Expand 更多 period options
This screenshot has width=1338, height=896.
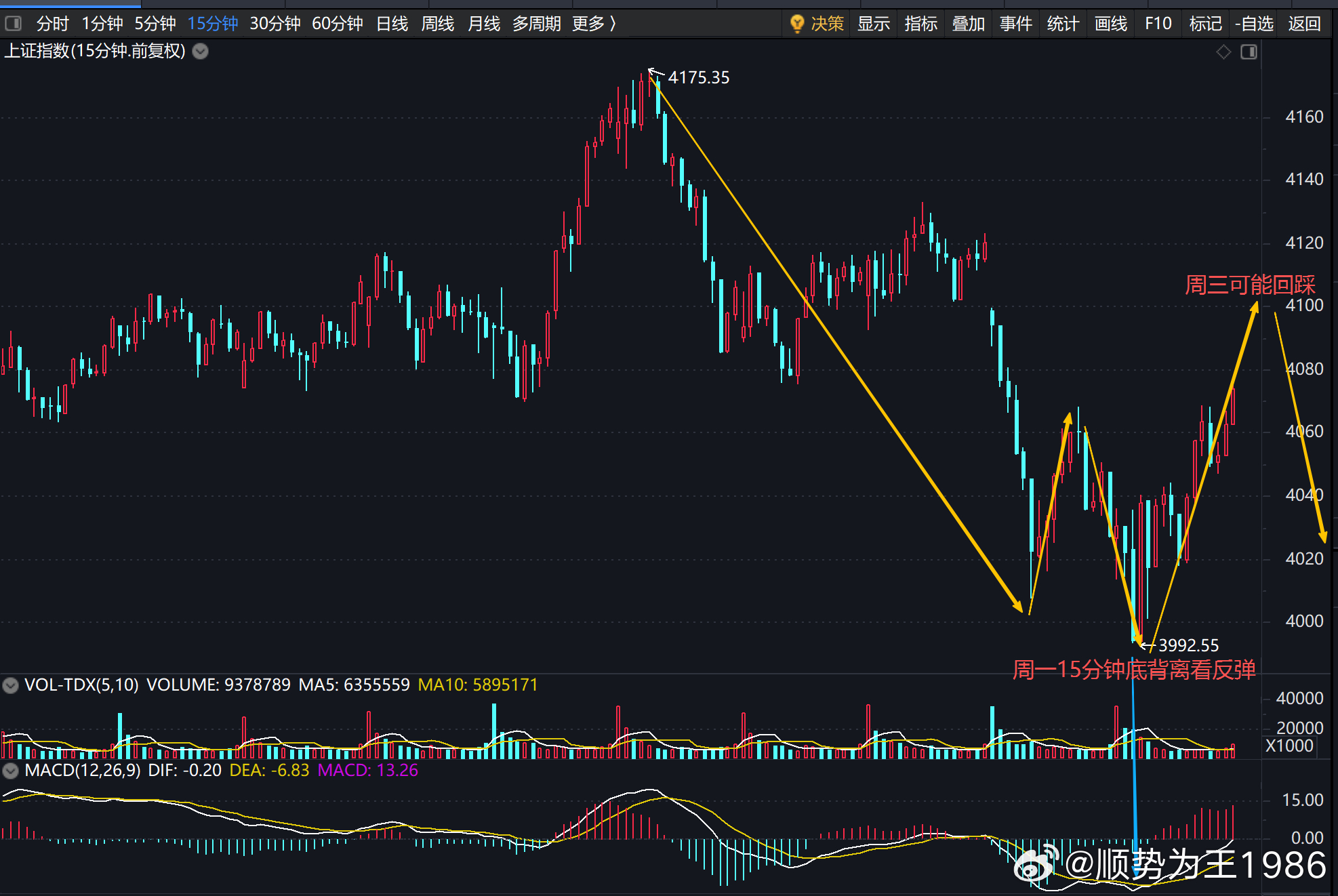click(594, 24)
